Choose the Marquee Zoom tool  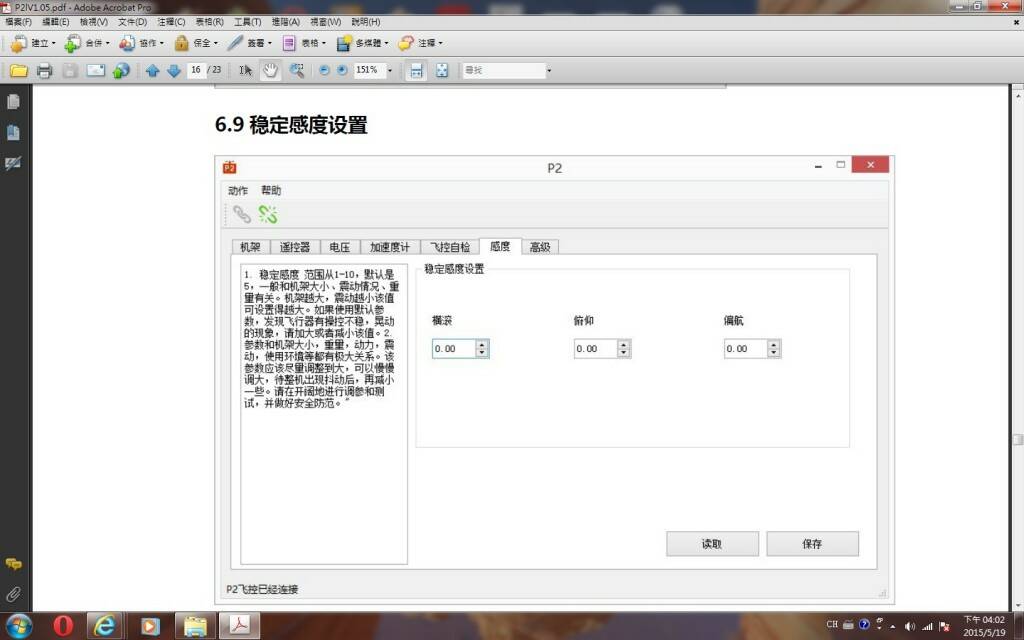pyautogui.click(x=296, y=71)
